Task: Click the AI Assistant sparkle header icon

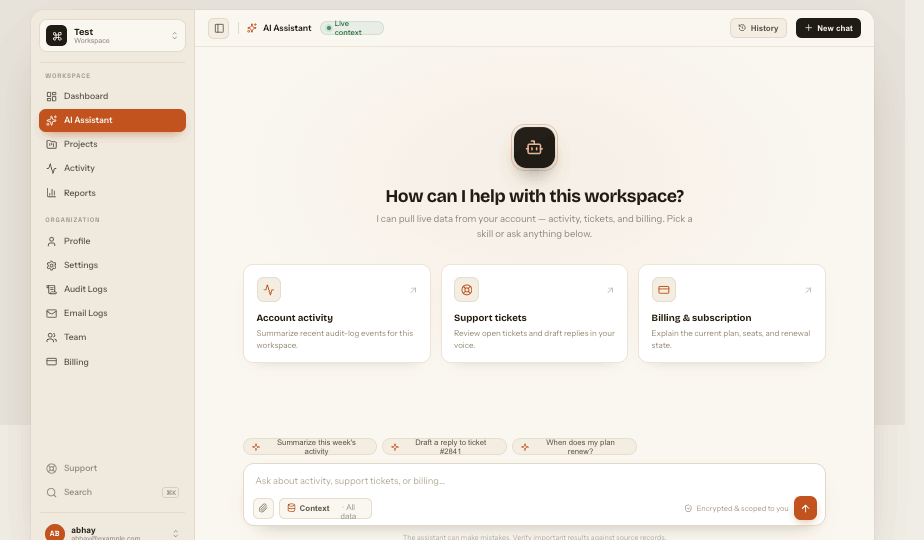Action: pyautogui.click(x=252, y=28)
